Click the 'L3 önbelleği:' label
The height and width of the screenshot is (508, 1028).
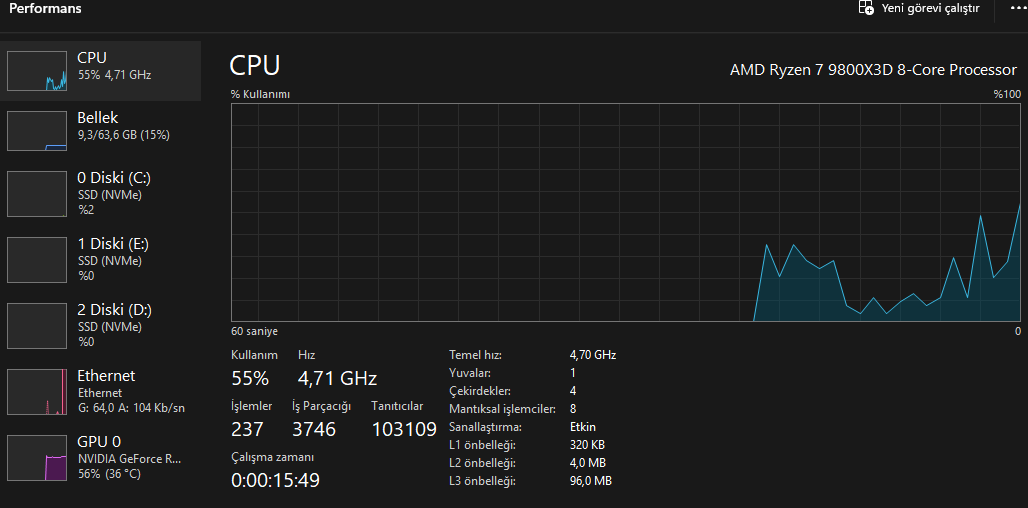coord(483,481)
